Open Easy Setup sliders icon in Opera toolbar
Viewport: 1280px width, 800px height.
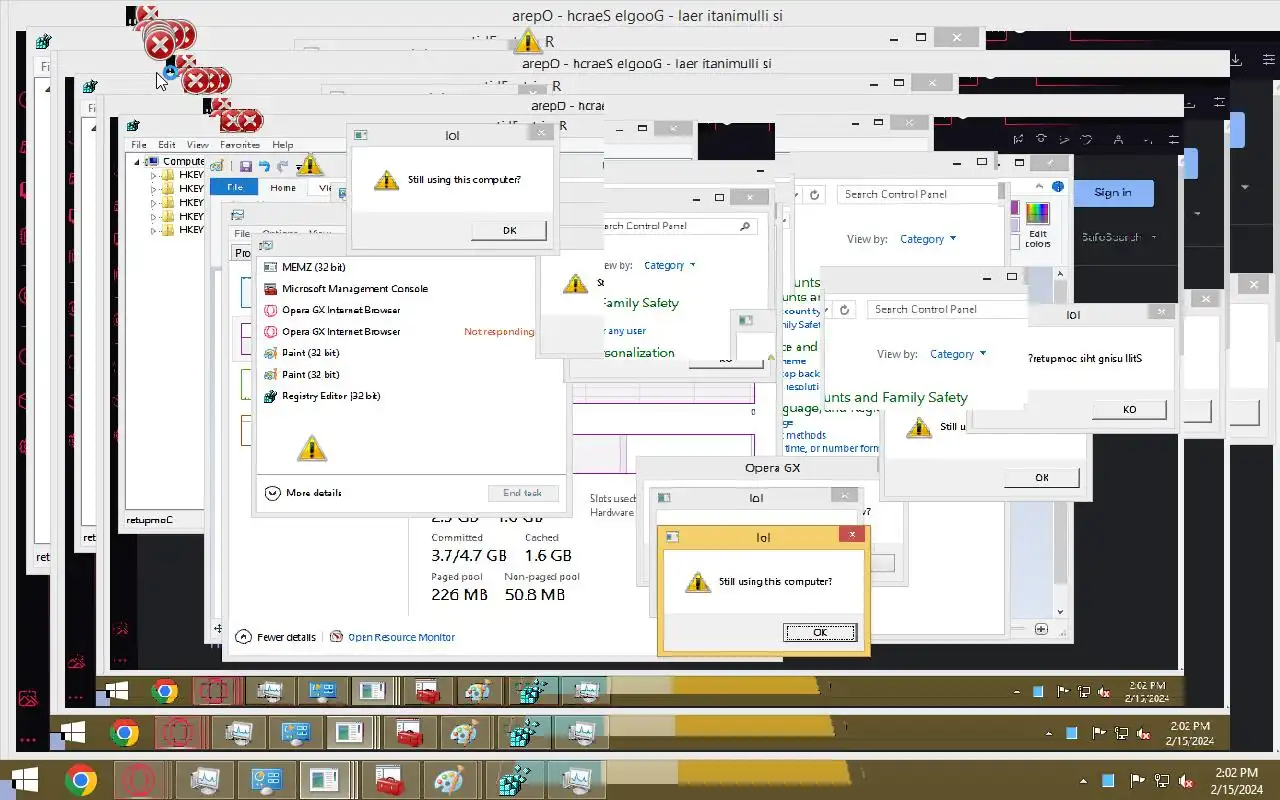[x=1174, y=139]
